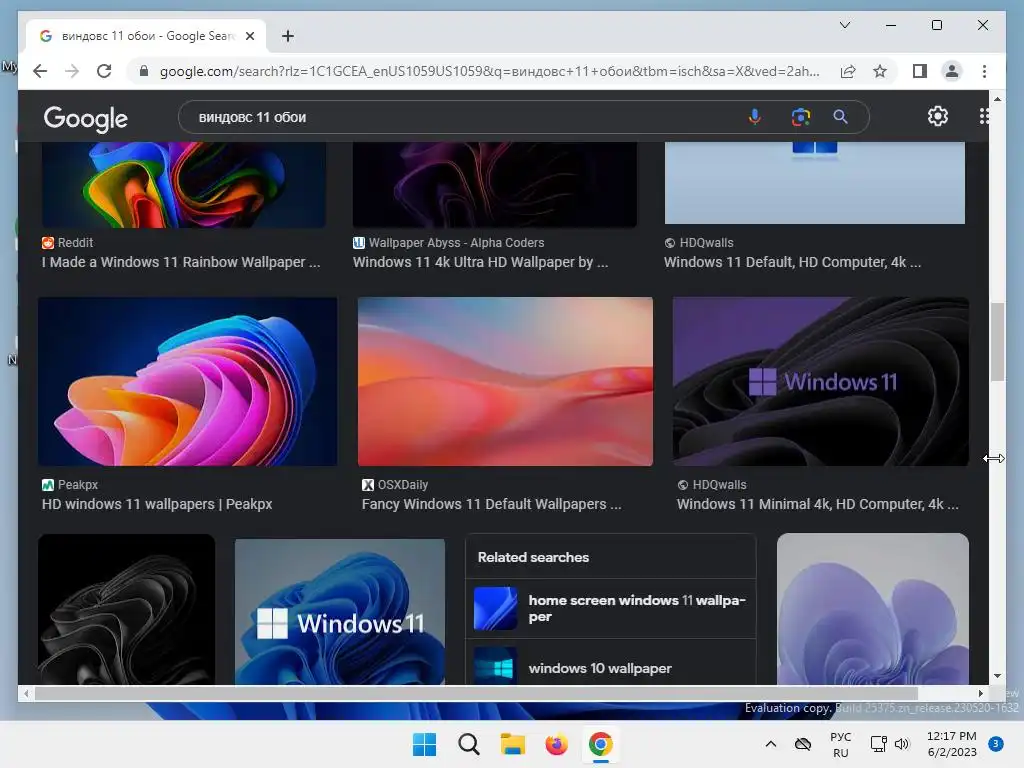Open 'Windows 11 Minimal 4k, HD Computer' link
The width and height of the screenshot is (1024, 768).
(x=817, y=504)
